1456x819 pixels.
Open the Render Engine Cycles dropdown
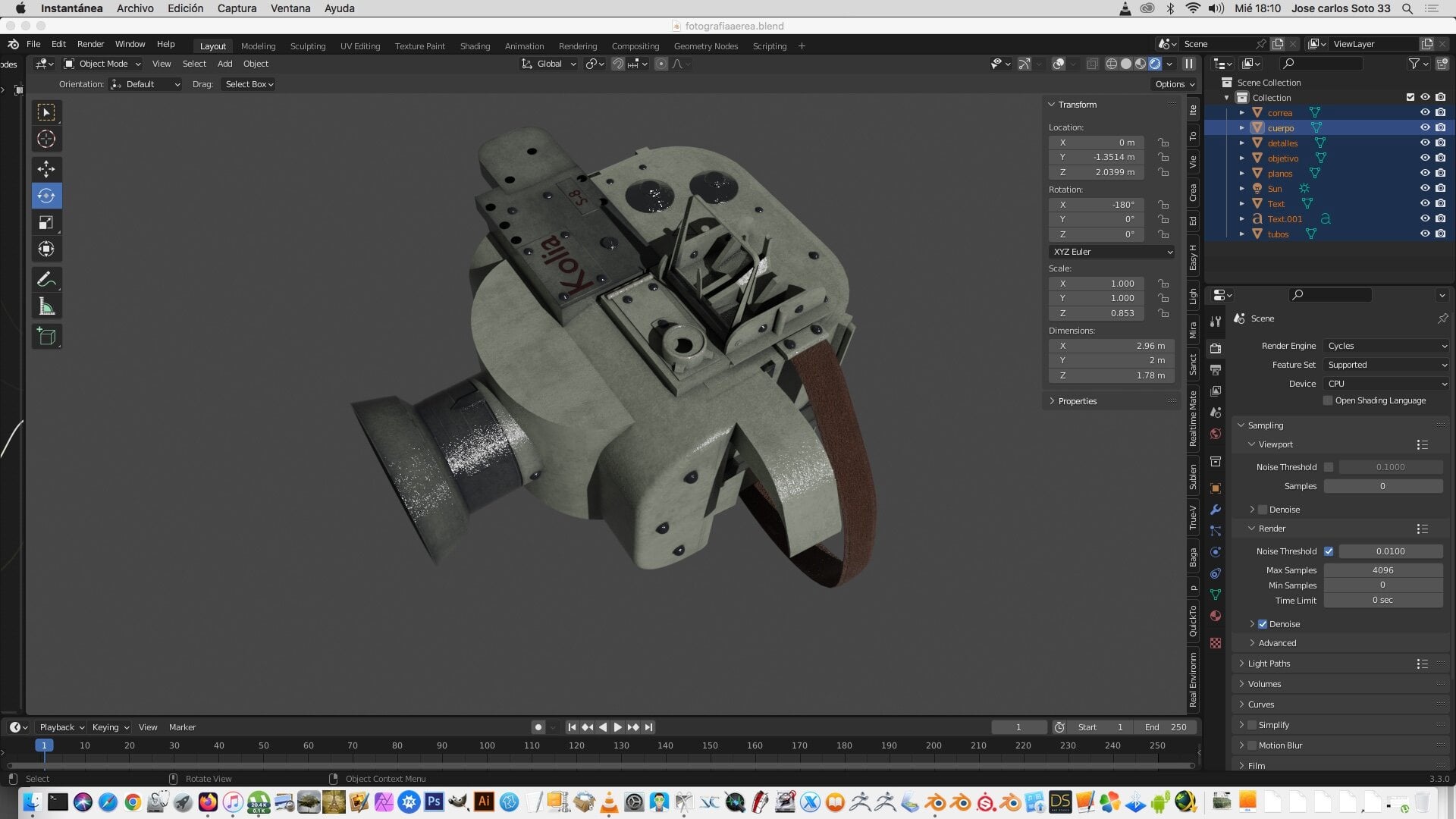pyautogui.click(x=1386, y=346)
